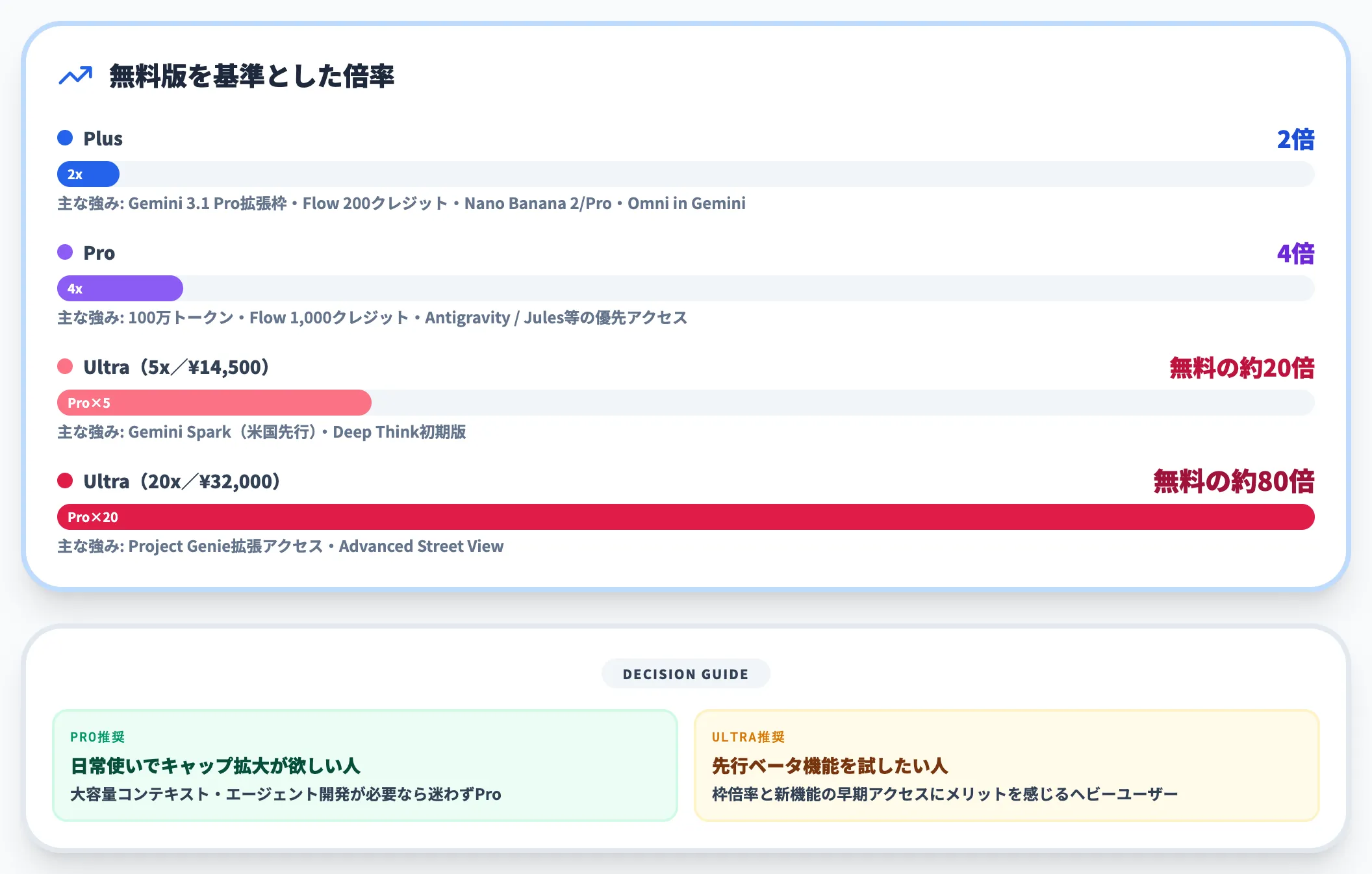1372x874 pixels.
Task: Click the blue 2倍 value
Action: point(1296,139)
